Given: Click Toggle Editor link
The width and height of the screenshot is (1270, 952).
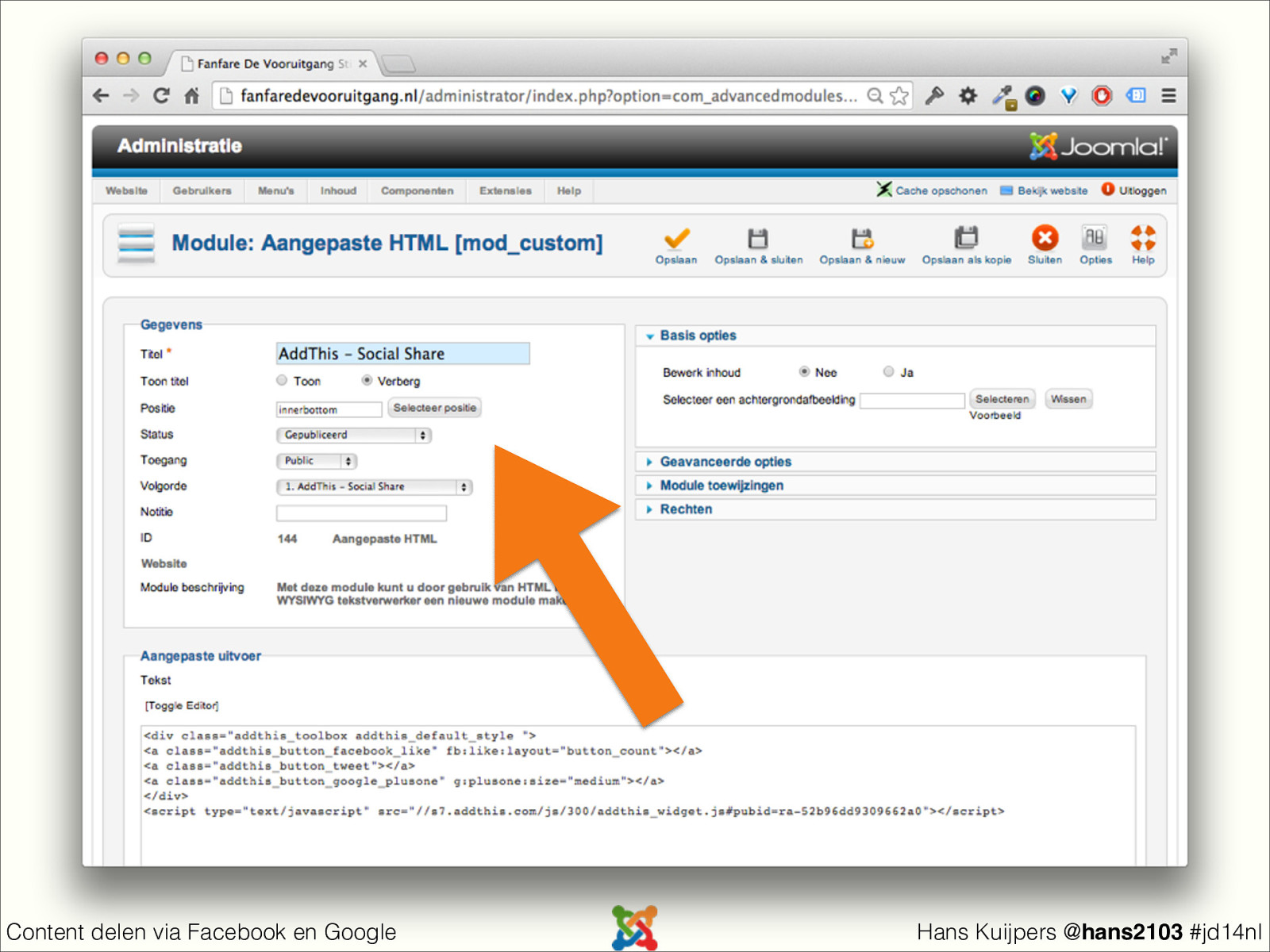Looking at the screenshot, I should point(182,705).
